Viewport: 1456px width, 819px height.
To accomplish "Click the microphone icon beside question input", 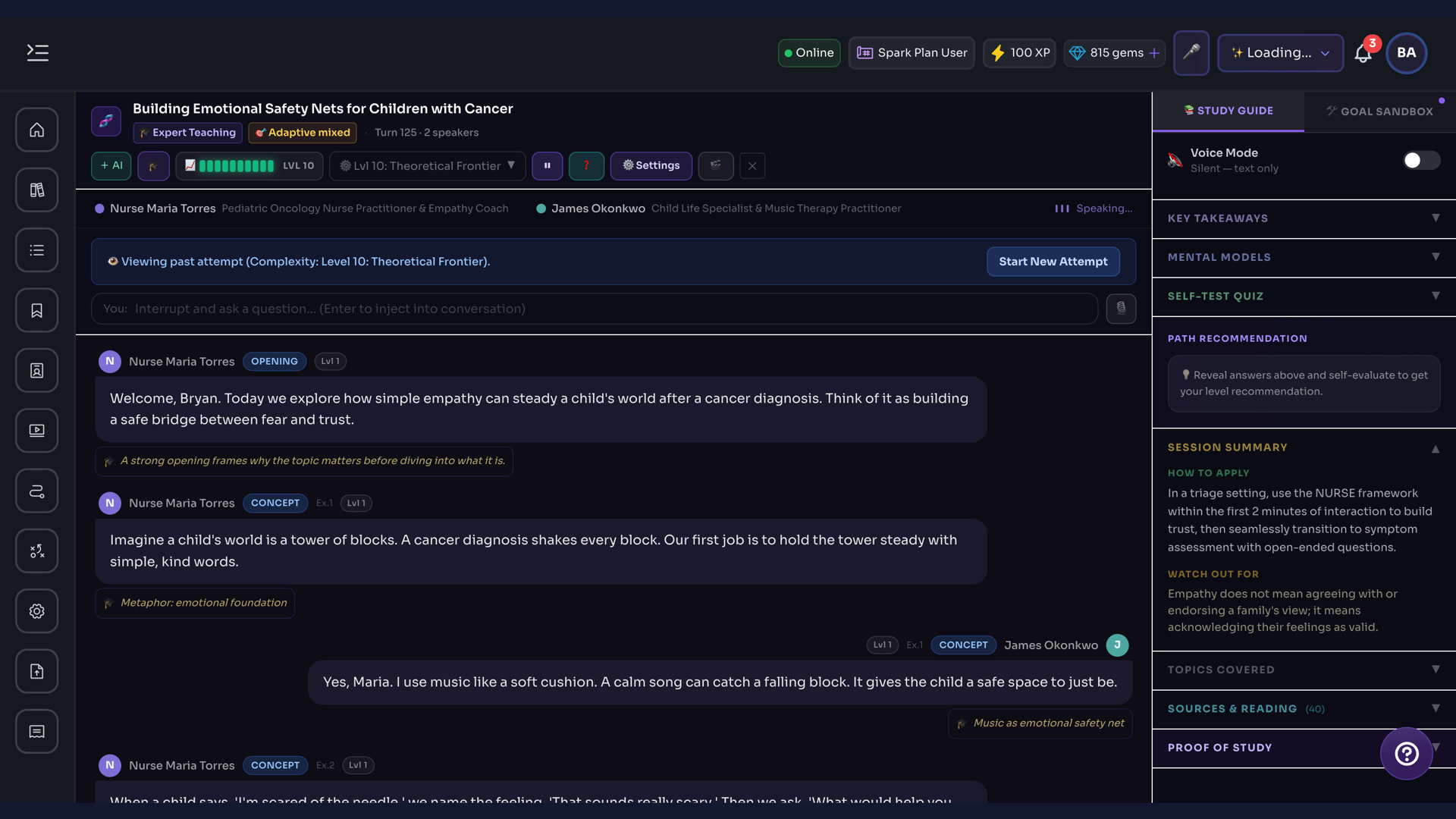I will point(1121,309).
